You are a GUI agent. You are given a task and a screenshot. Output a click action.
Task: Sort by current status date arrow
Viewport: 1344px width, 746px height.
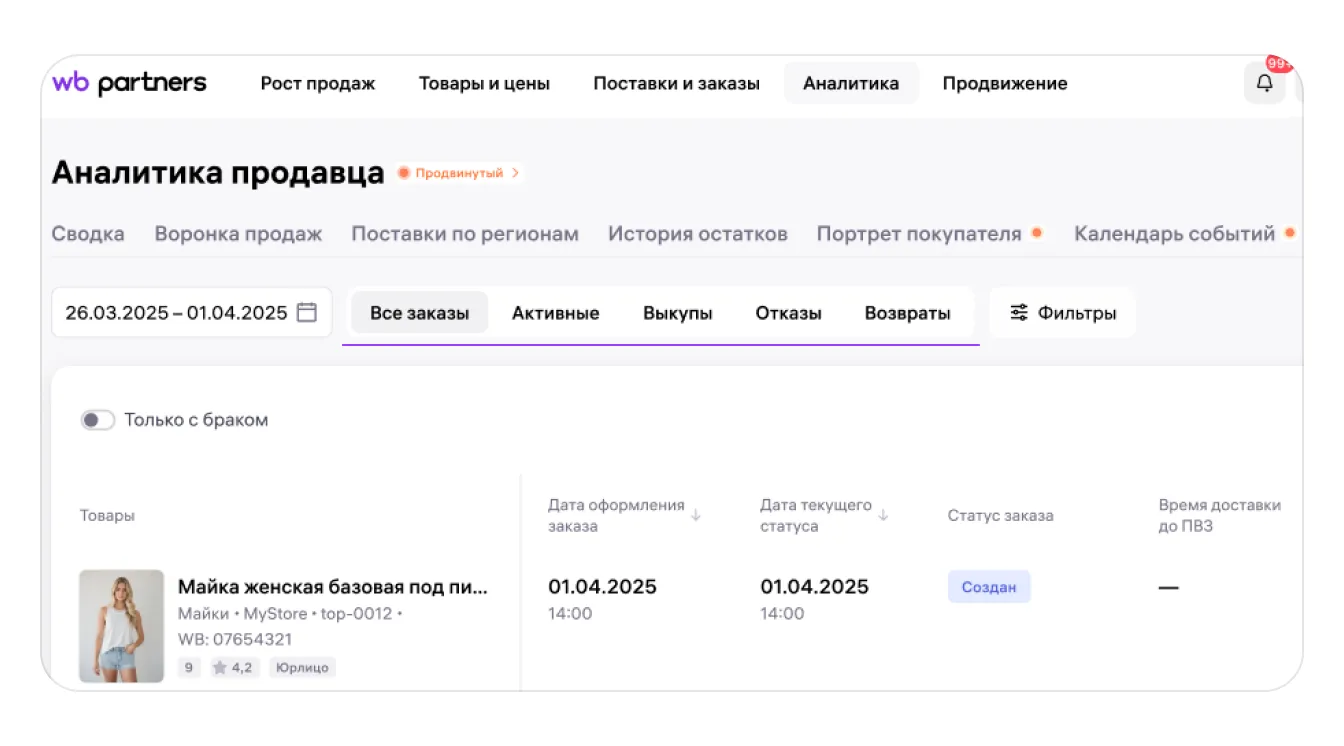click(883, 516)
